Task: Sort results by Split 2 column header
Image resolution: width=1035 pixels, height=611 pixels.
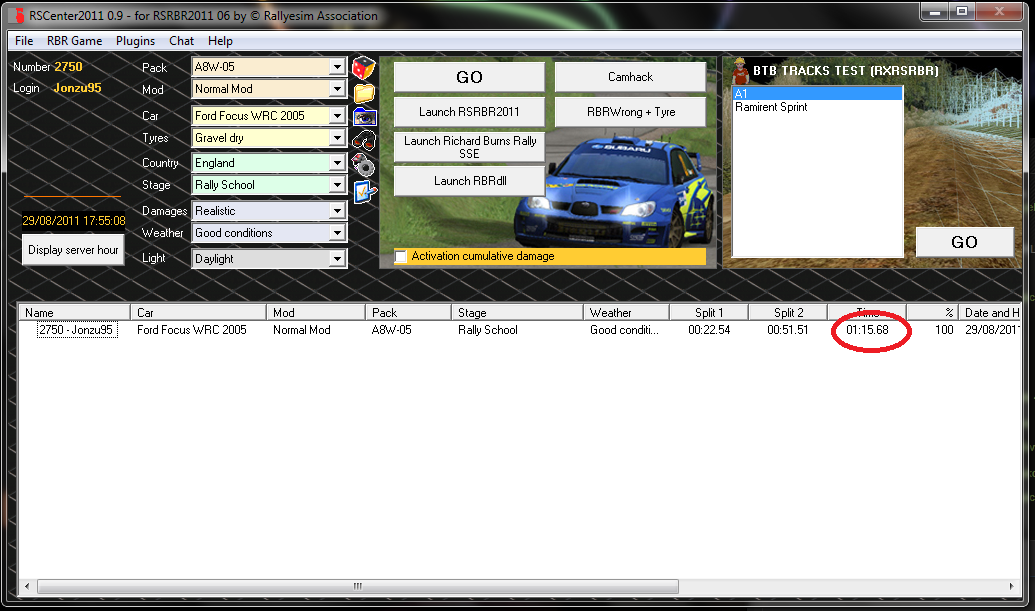Action: [788, 313]
